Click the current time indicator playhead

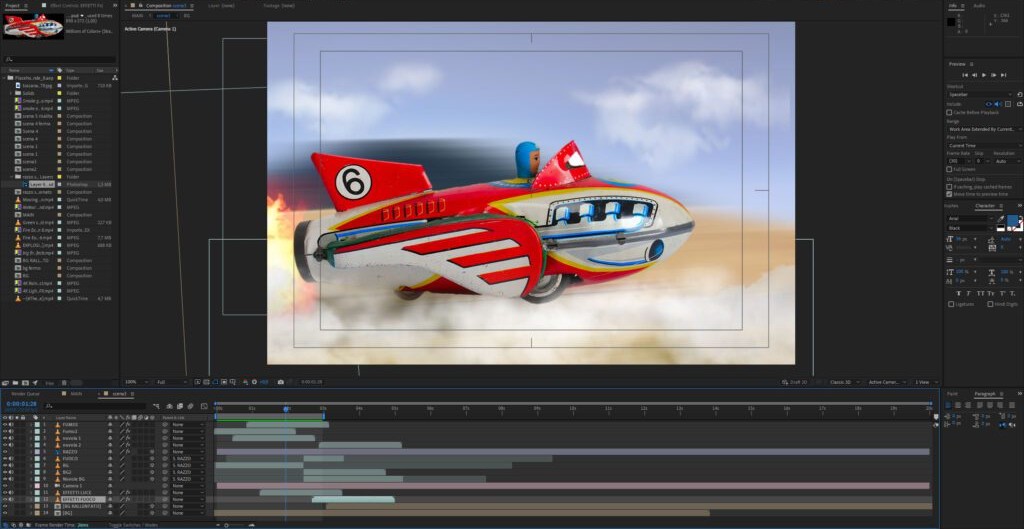coord(285,409)
